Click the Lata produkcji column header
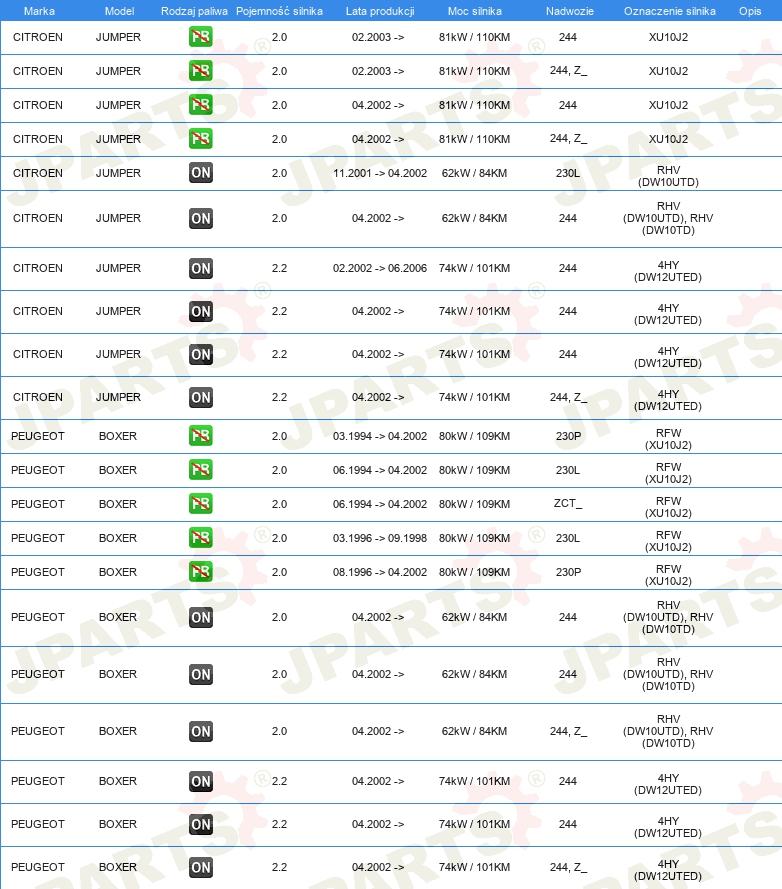The image size is (782, 889). tap(380, 11)
